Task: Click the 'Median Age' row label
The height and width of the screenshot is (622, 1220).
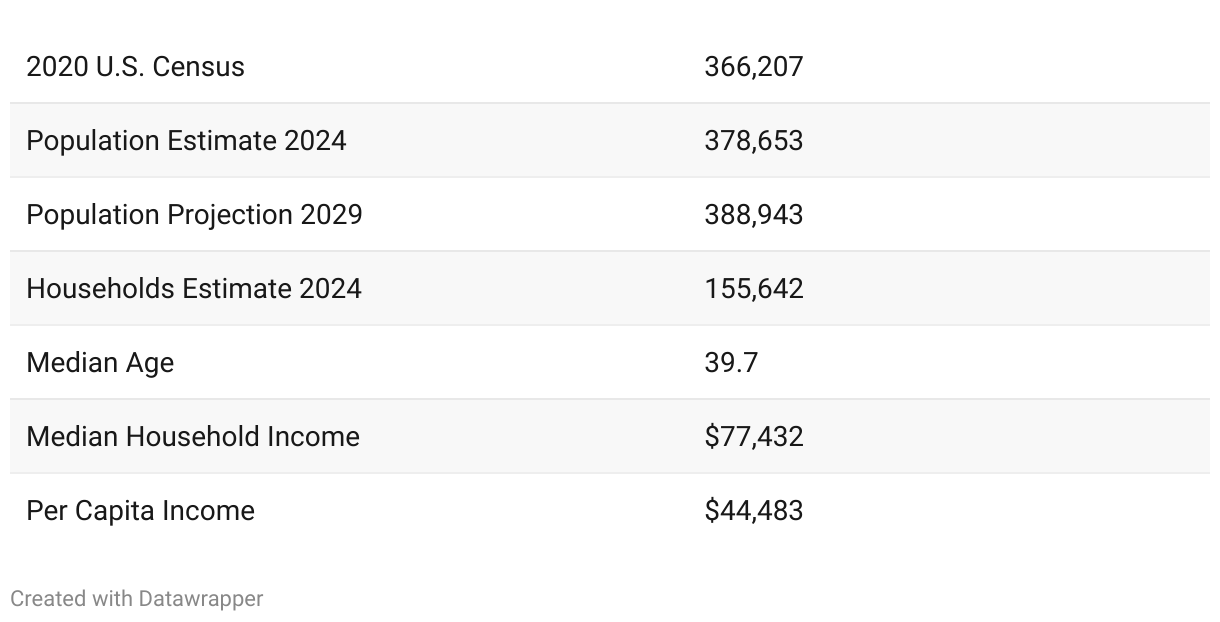Action: pyautogui.click(x=100, y=363)
